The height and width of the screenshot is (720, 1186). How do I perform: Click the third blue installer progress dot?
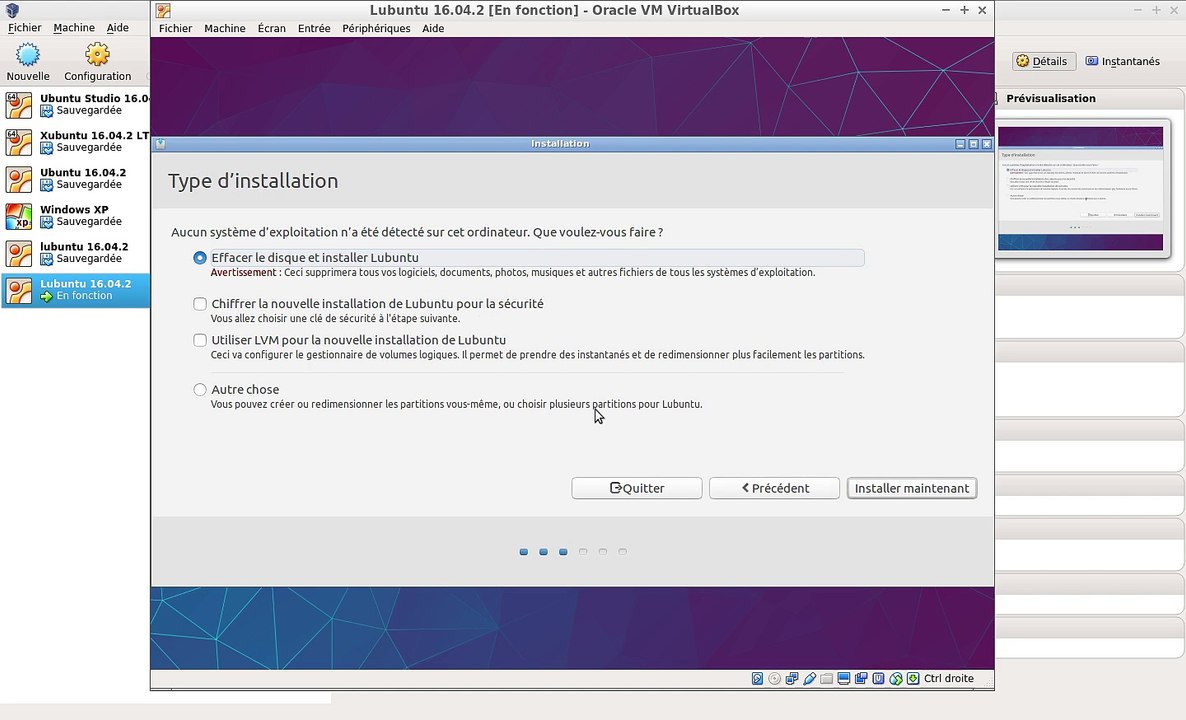point(563,552)
